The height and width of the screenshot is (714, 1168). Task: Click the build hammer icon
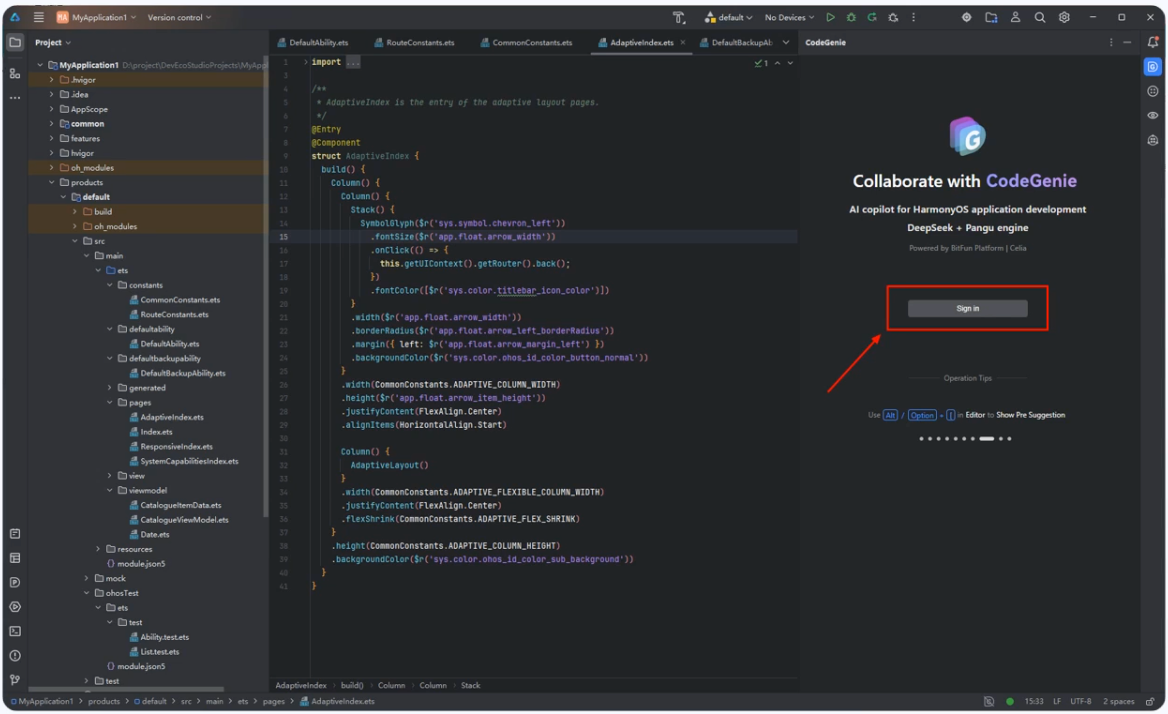(x=679, y=17)
